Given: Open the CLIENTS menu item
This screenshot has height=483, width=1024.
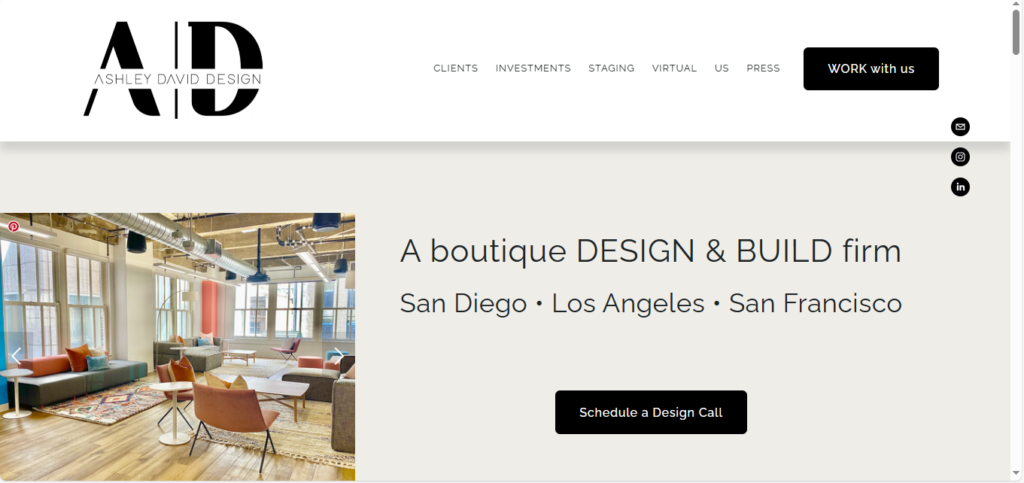Looking at the screenshot, I should tap(456, 69).
